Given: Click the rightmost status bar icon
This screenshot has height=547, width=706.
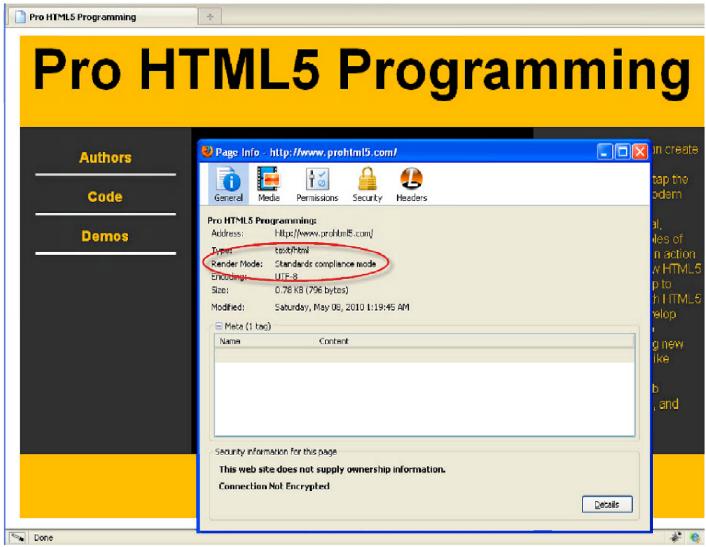Looking at the screenshot, I should point(693,538).
